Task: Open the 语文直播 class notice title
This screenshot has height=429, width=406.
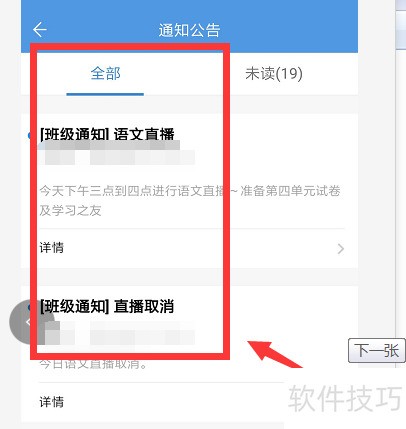Action: pos(107,134)
